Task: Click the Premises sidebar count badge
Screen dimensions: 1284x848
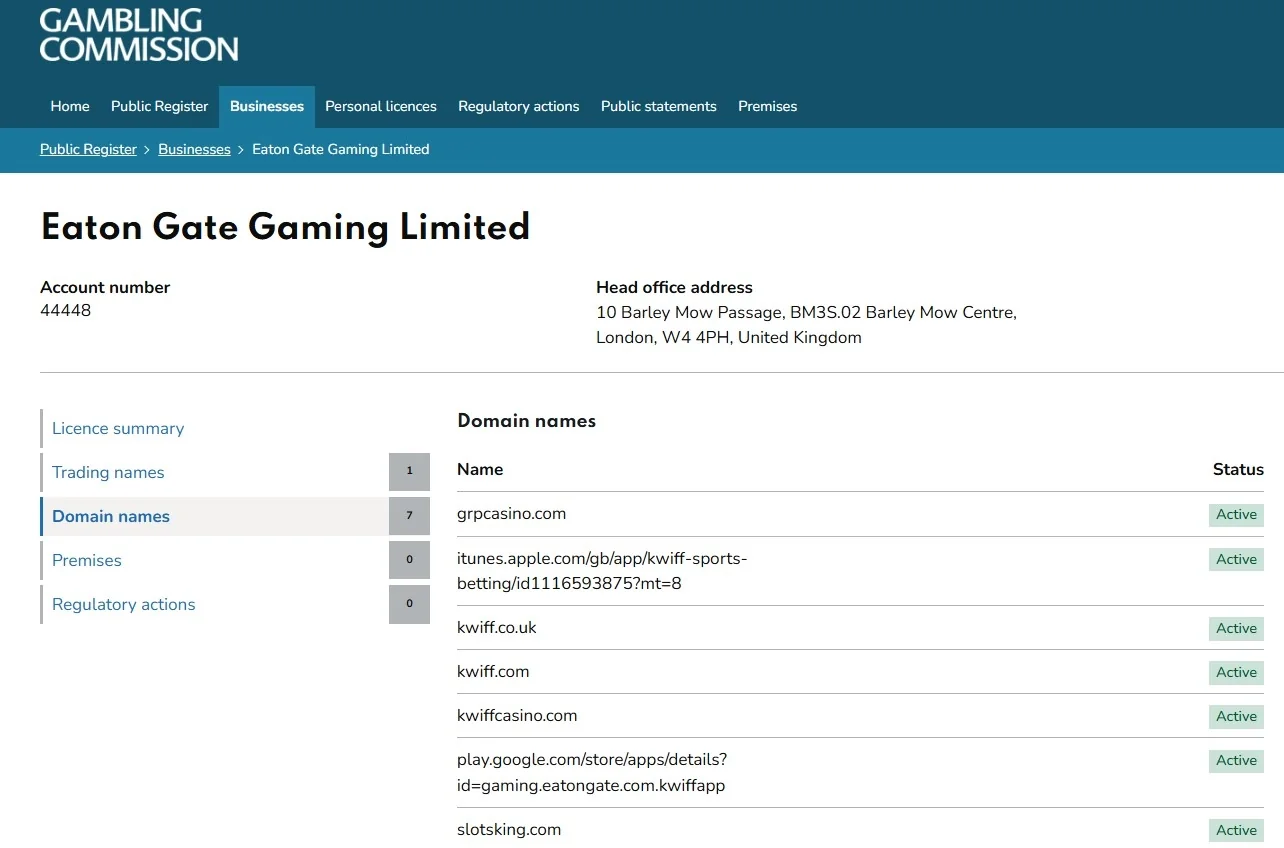Action: [409, 560]
